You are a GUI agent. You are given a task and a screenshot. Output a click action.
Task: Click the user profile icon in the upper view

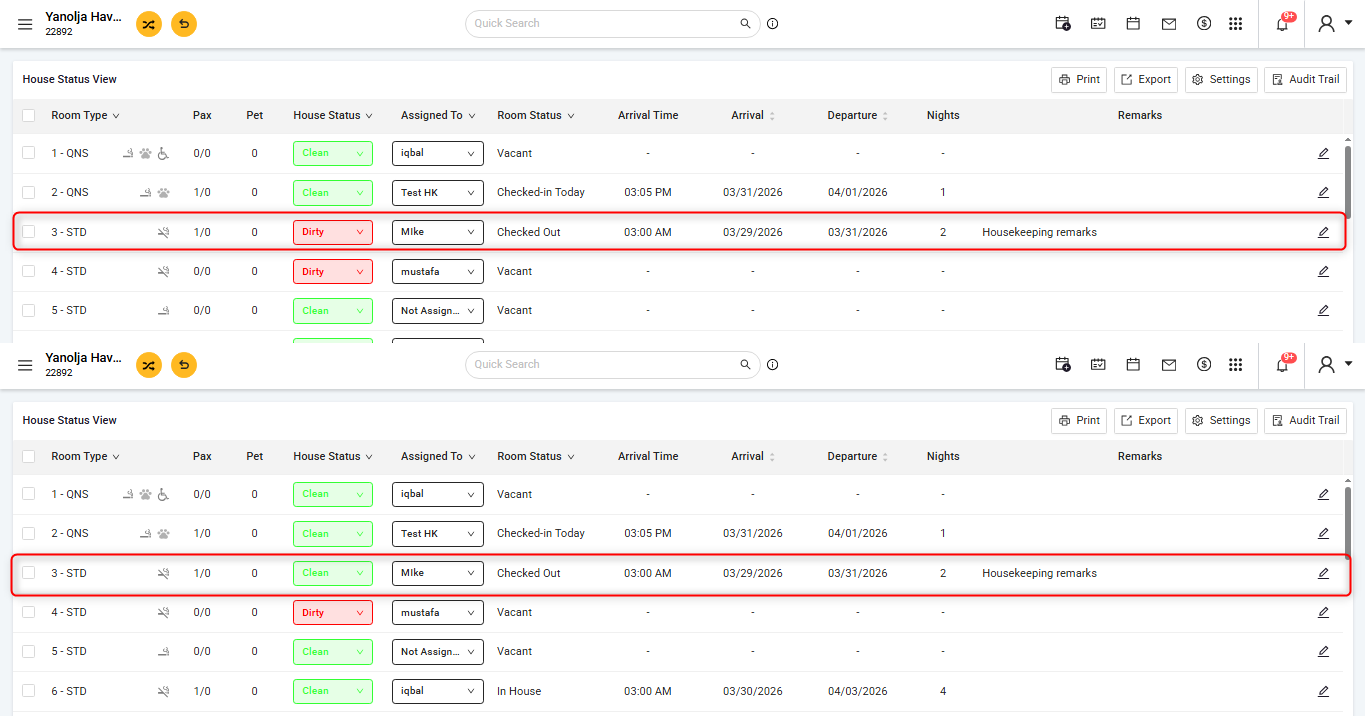point(1327,24)
